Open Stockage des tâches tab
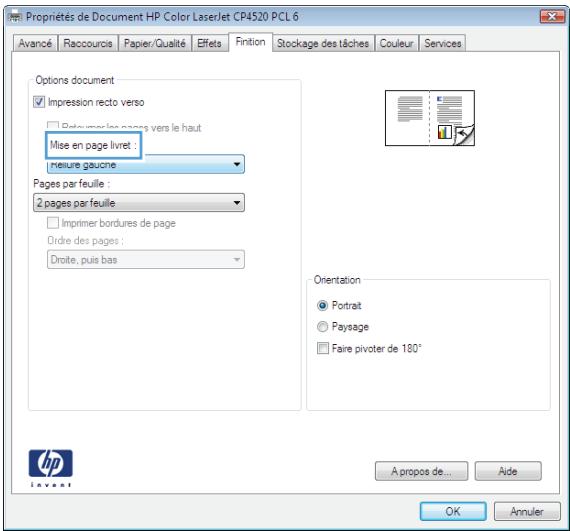The width and height of the screenshot is (570, 531). click(x=323, y=43)
